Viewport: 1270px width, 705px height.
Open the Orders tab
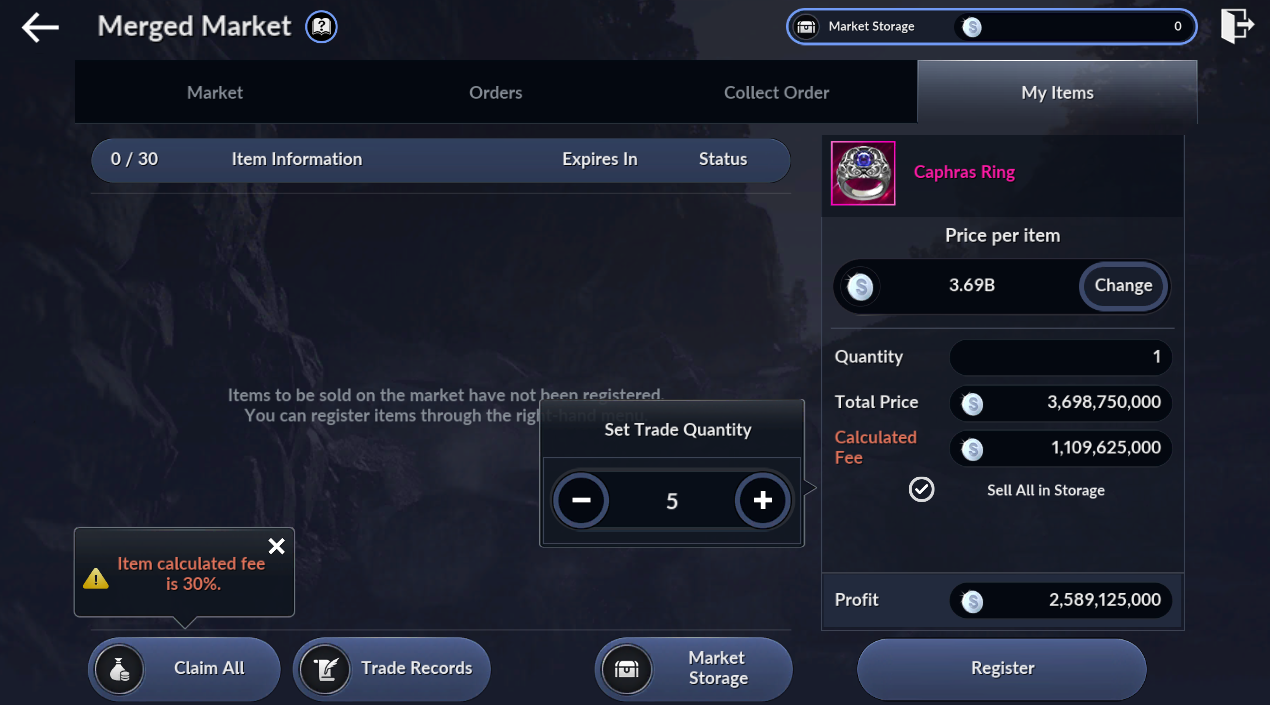(496, 92)
